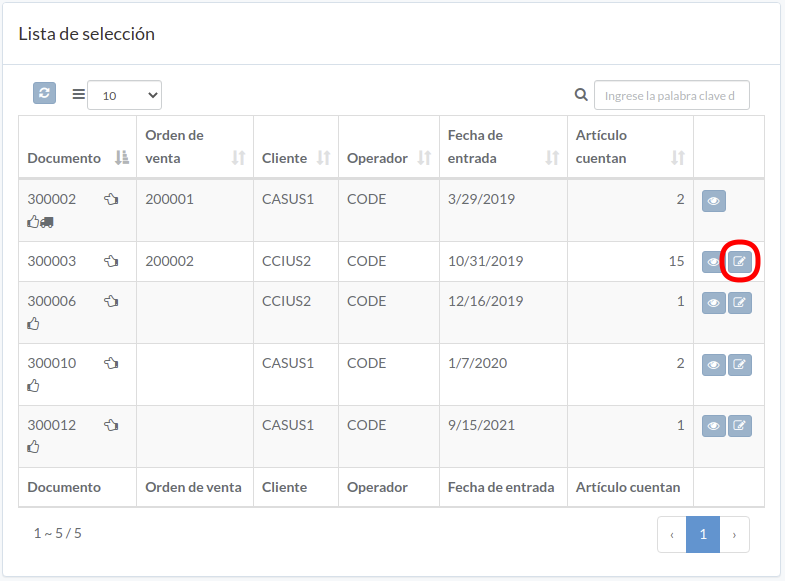View document 300003 with eye button

coord(712,262)
